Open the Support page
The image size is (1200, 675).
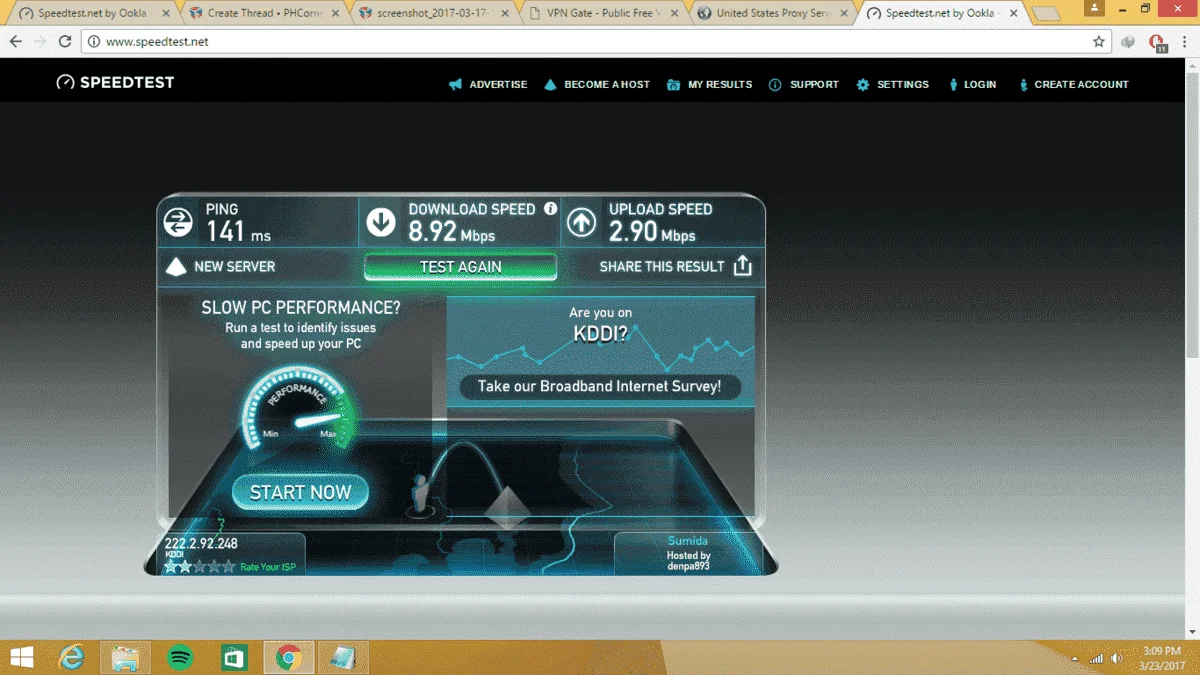tap(804, 85)
